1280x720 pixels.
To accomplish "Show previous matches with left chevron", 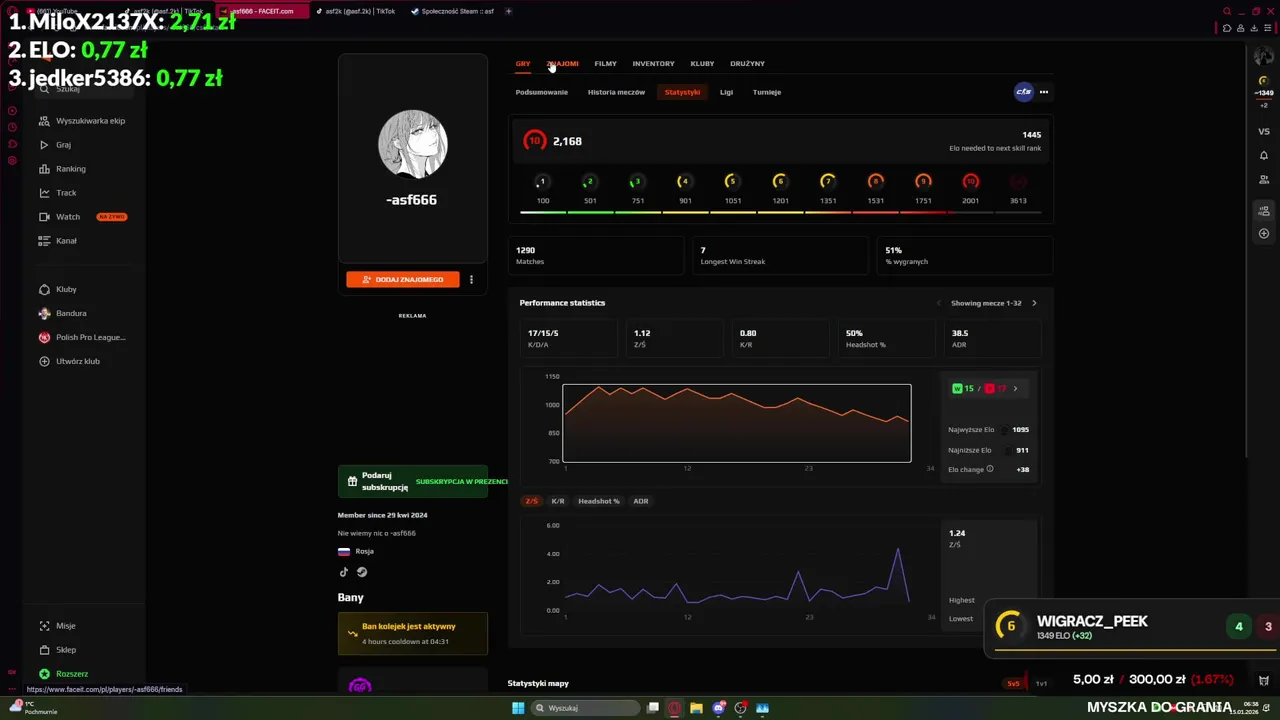I will [x=938, y=303].
